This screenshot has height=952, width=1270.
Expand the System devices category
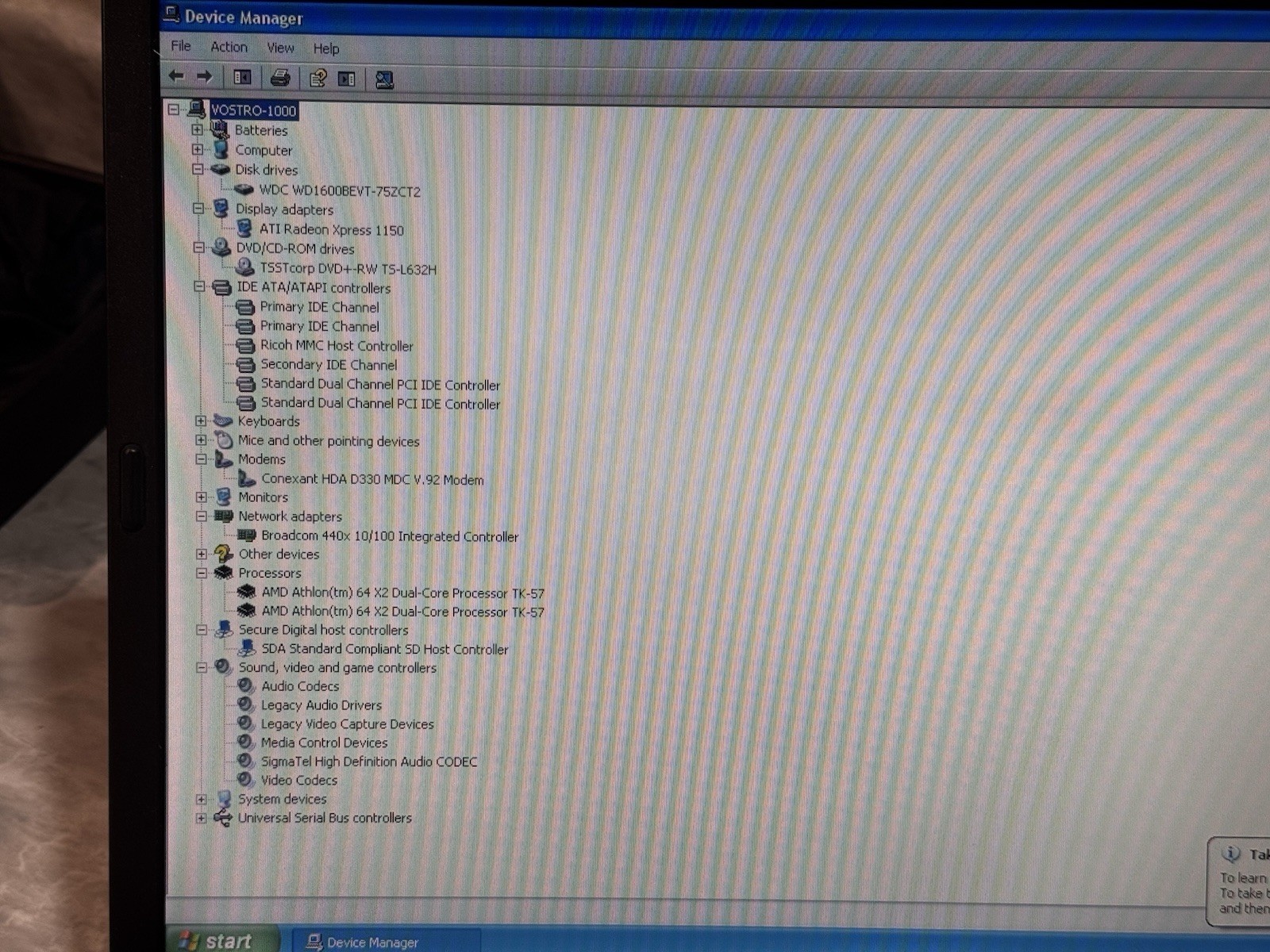pyautogui.click(x=202, y=799)
